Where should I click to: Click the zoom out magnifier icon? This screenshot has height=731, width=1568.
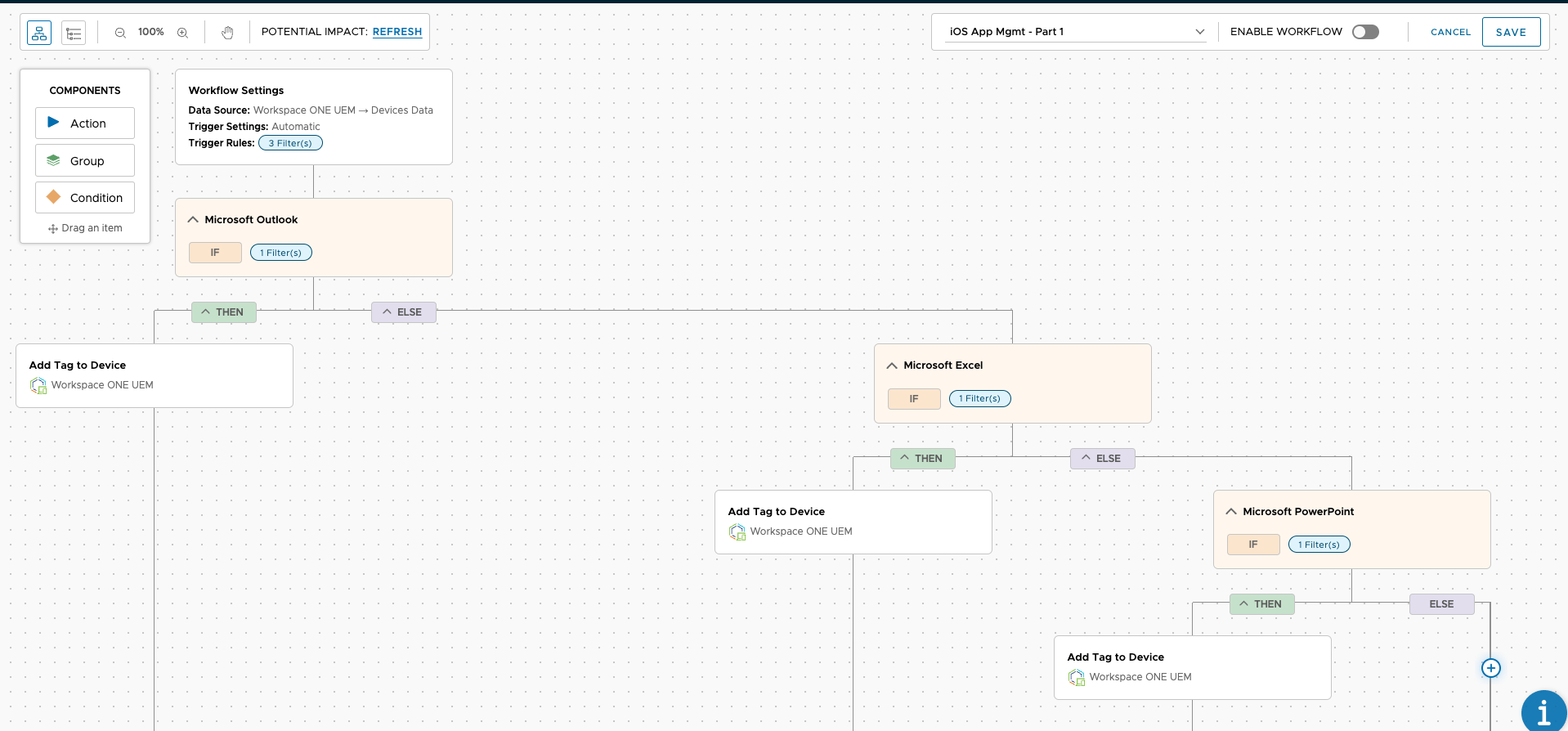pyautogui.click(x=120, y=33)
